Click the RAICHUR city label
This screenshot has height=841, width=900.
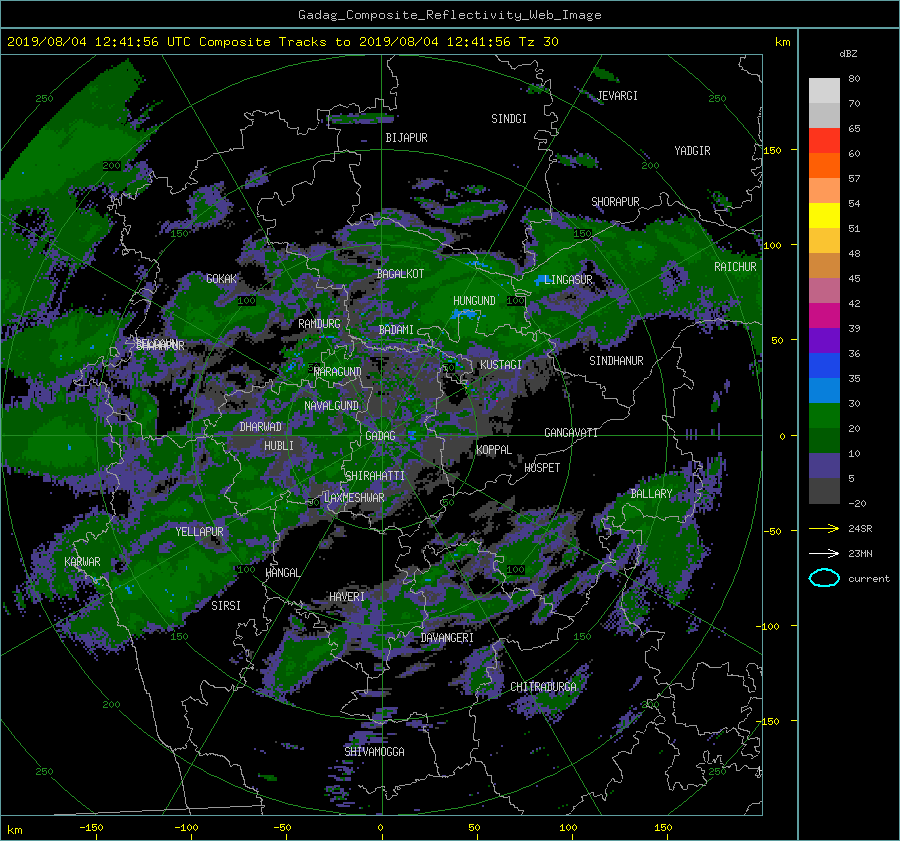pyautogui.click(x=735, y=267)
